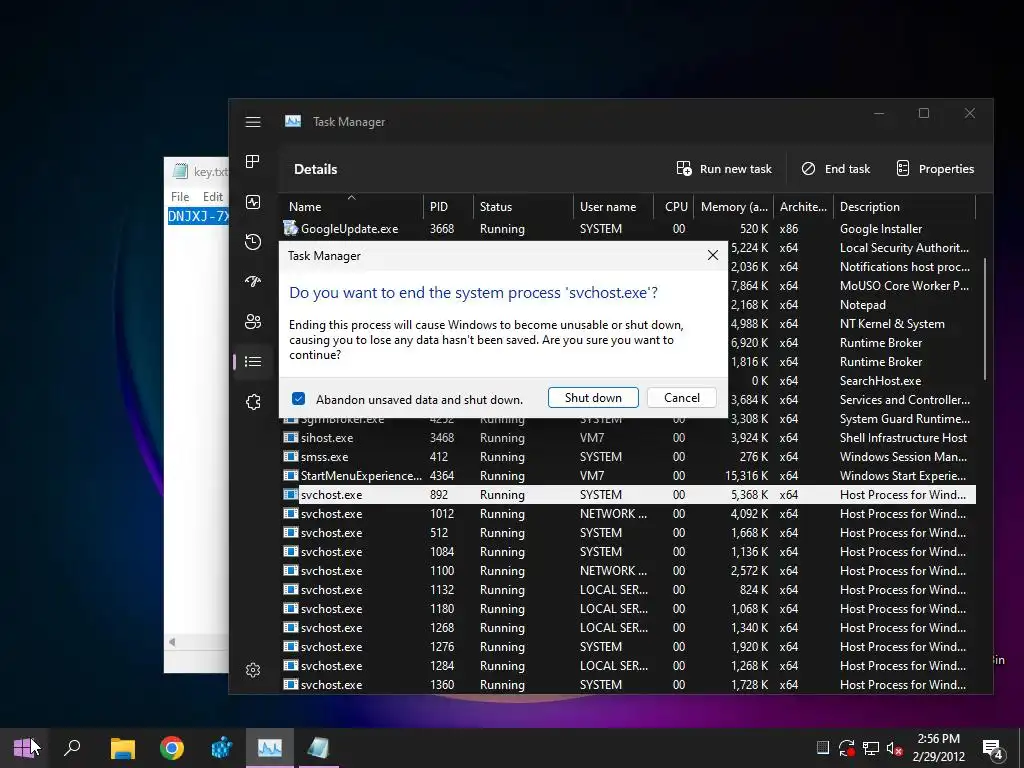1024x768 pixels.
Task: Click the Properties icon in toolbar
Action: tap(903, 168)
